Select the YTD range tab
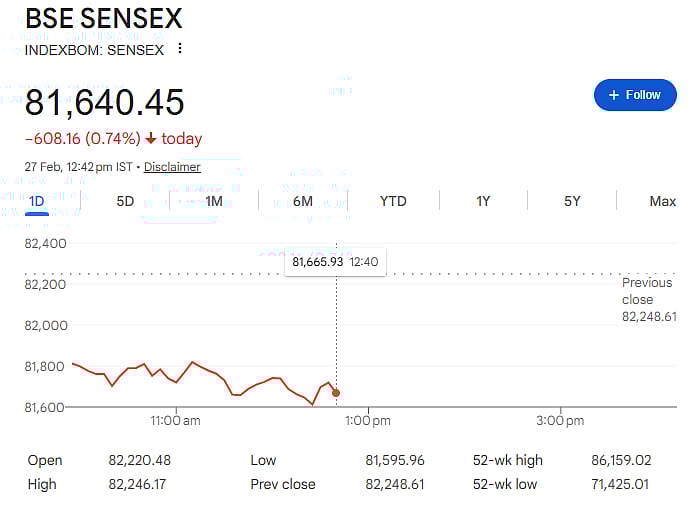 click(393, 201)
